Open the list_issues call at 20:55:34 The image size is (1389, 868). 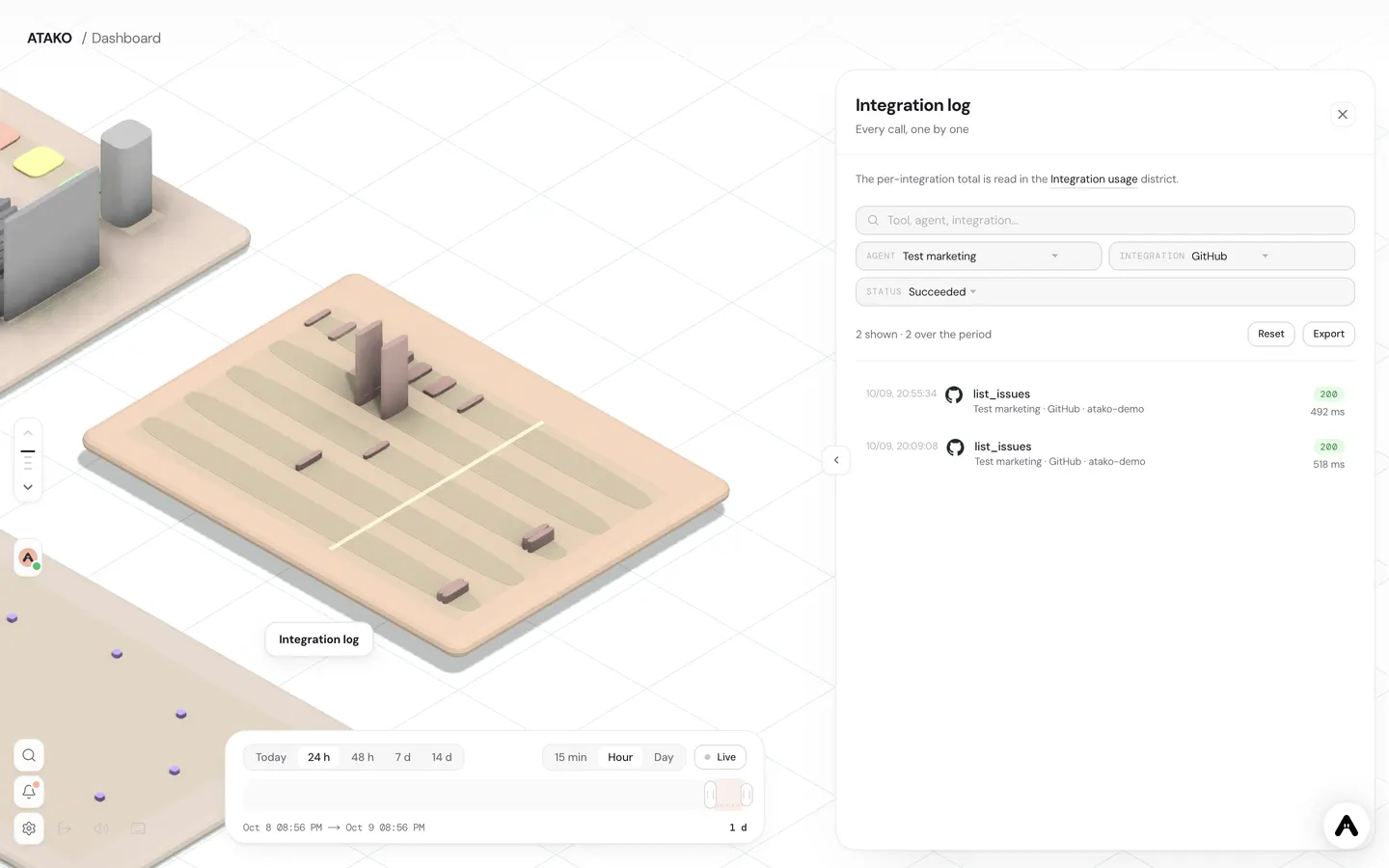click(x=1104, y=401)
